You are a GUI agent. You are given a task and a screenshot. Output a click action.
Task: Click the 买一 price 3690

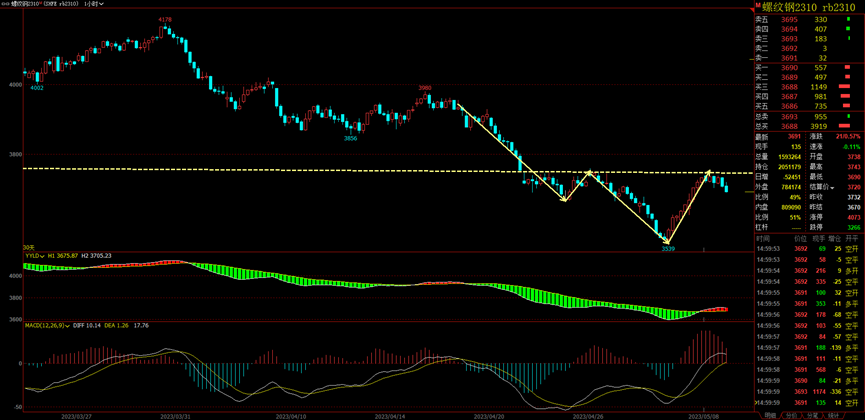pos(789,67)
